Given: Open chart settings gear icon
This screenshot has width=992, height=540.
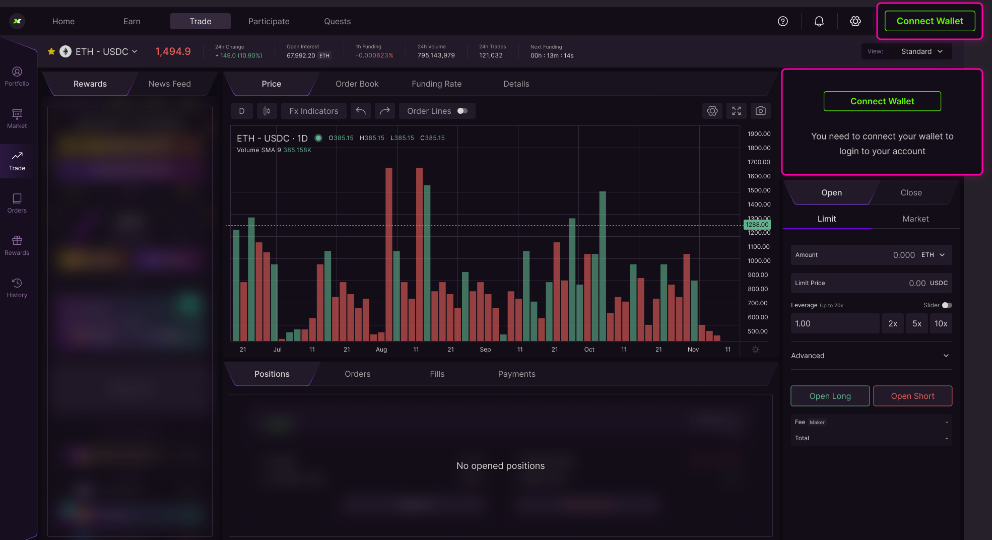Looking at the screenshot, I should pyautogui.click(x=712, y=111).
